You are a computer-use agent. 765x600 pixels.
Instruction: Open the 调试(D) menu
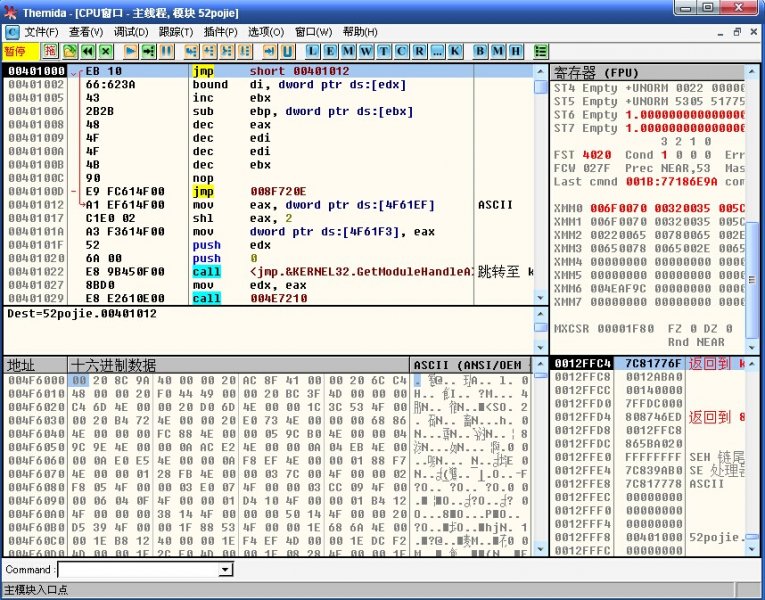(131, 32)
